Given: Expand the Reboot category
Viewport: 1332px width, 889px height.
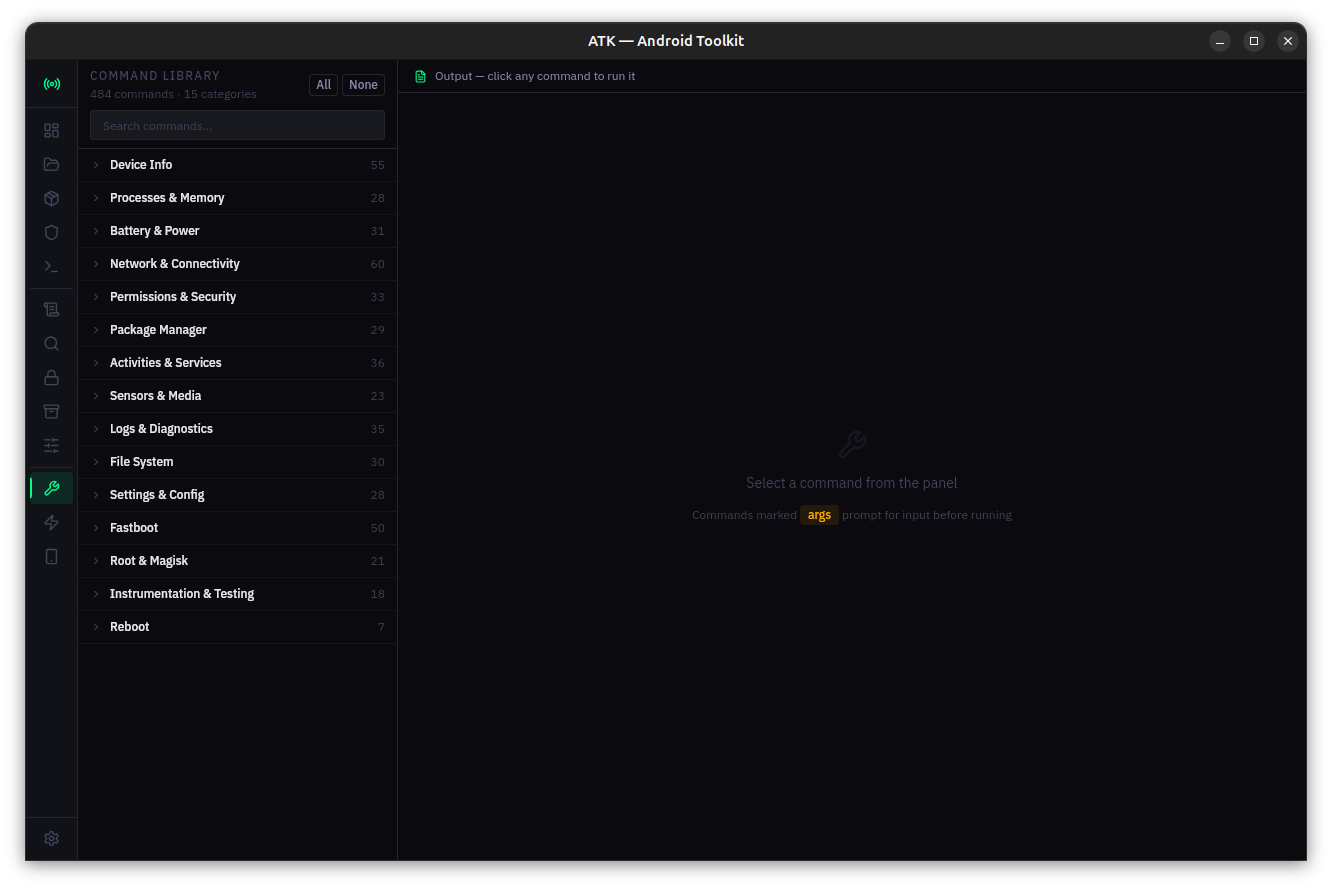Looking at the screenshot, I should point(238,627).
